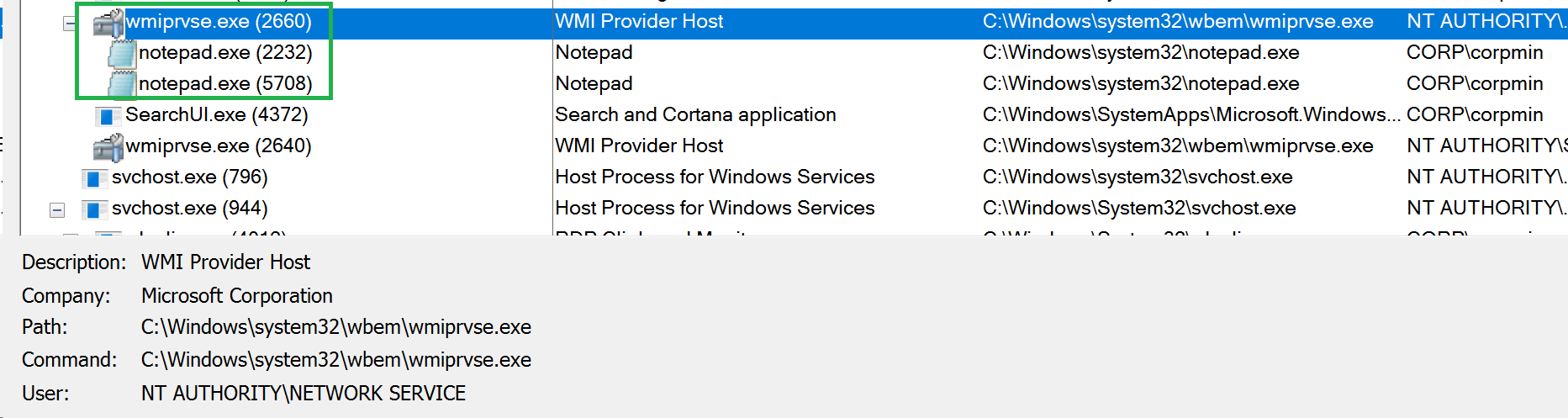The image size is (1568, 418).
Task: Select the notepad.exe (2232) process name
Action: coord(225,53)
